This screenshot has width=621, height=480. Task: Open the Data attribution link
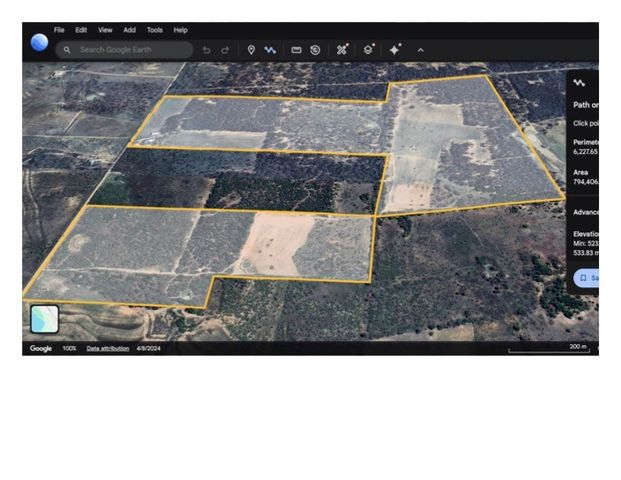click(x=108, y=349)
